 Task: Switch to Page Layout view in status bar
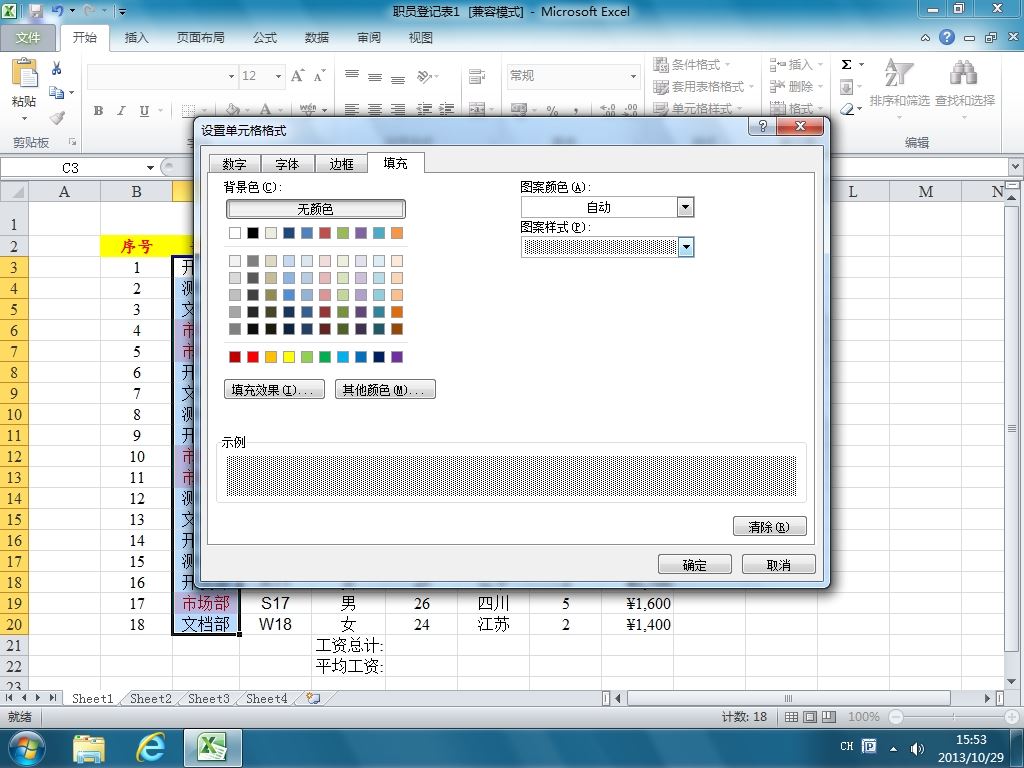point(809,717)
